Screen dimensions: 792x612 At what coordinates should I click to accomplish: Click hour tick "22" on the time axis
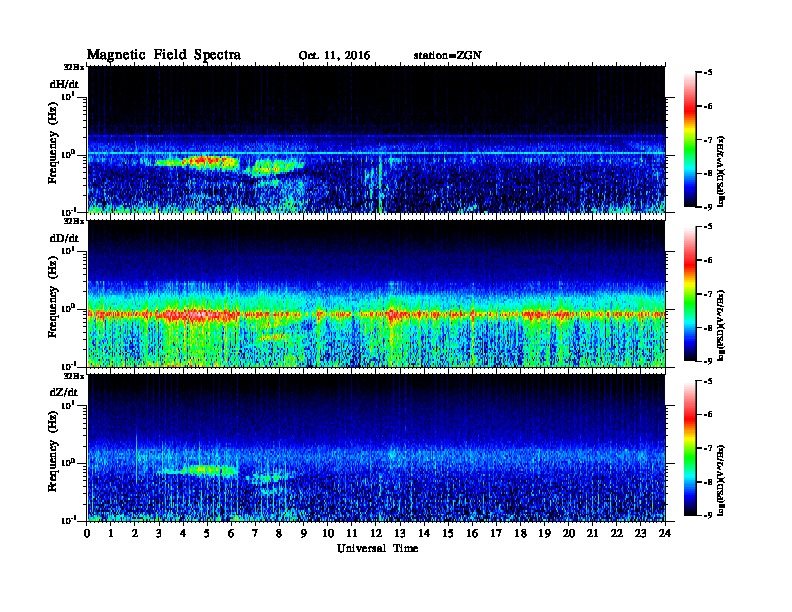[x=617, y=534]
